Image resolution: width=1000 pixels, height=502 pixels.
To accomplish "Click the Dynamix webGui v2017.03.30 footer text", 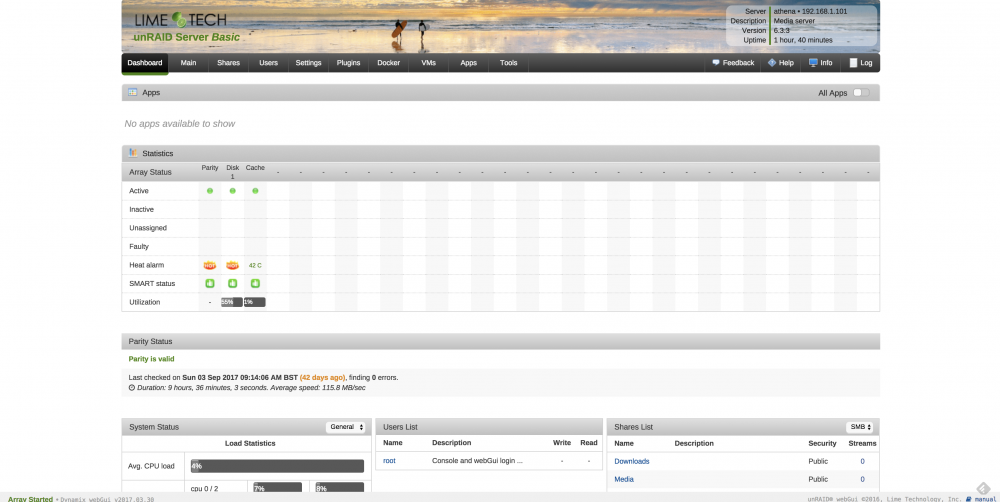I will (107, 499).
